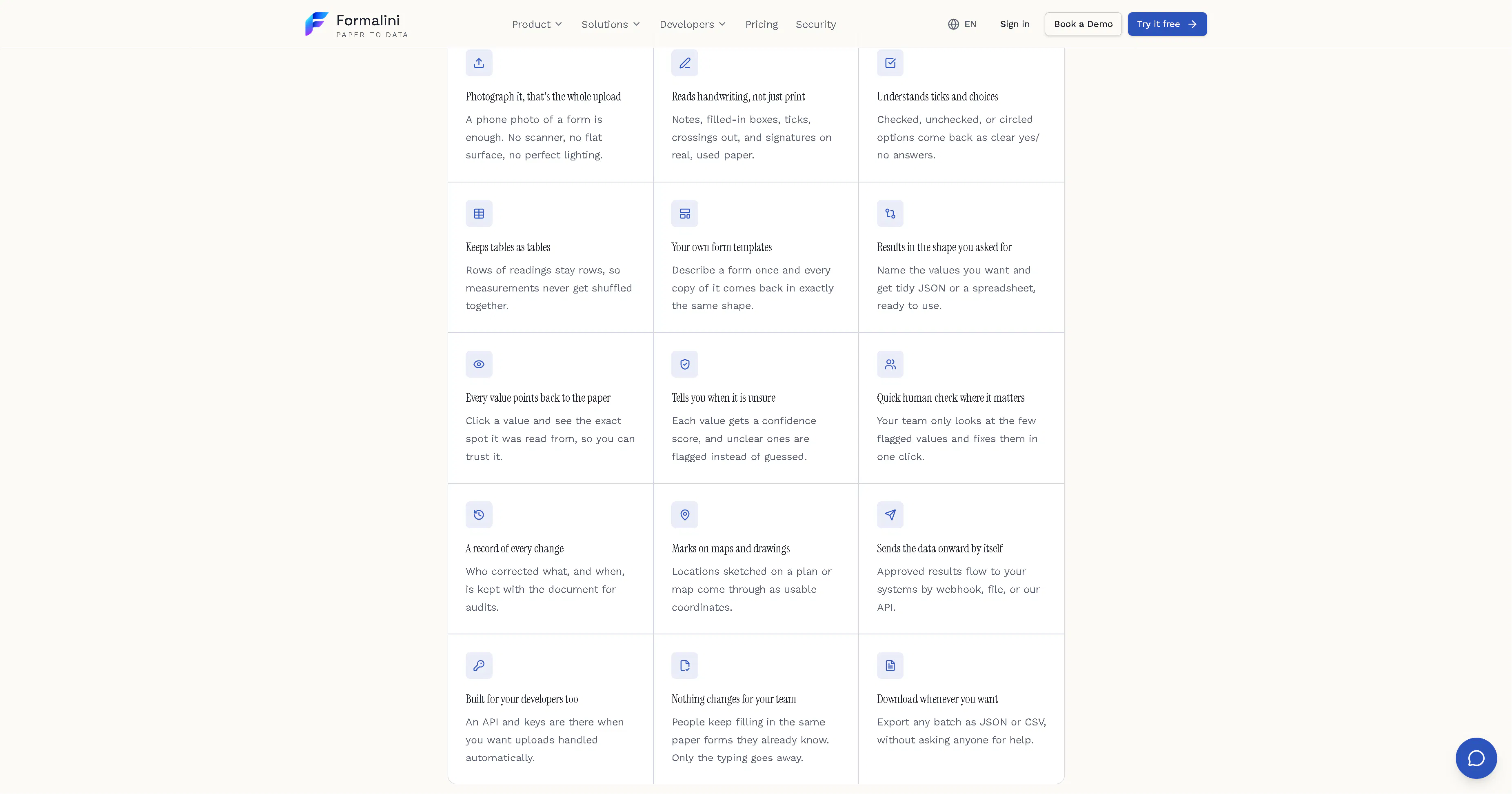Click the map pin icon above 'Marks on maps'
Screen dimensions: 1512x794
click(x=684, y=515)
